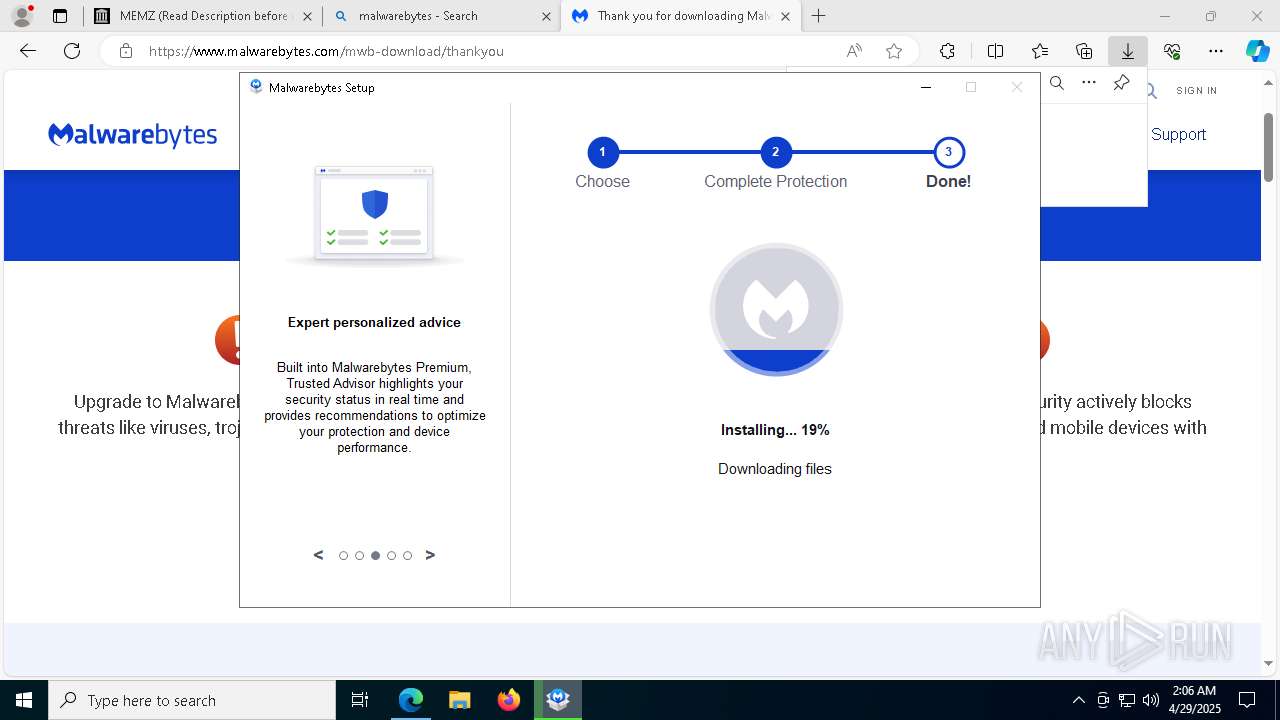Add this page to favorites star

coord(894,51)
